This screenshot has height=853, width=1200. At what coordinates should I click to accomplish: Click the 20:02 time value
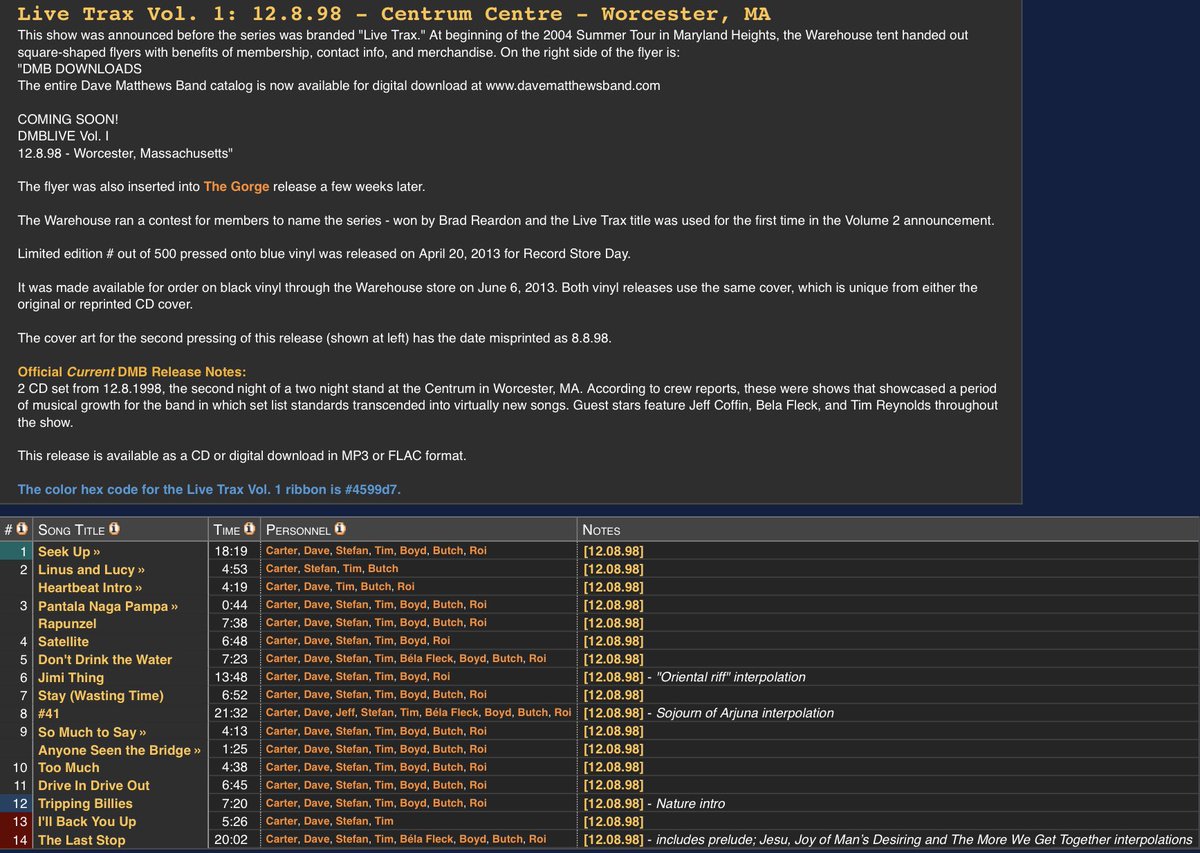pos(231,840)
